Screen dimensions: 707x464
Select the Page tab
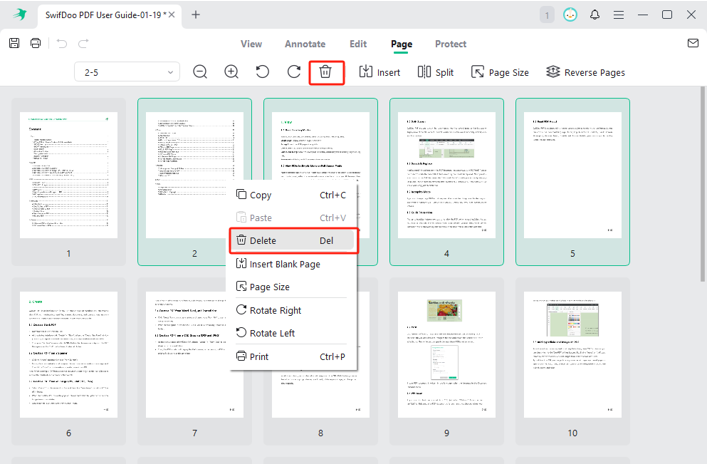401,44
